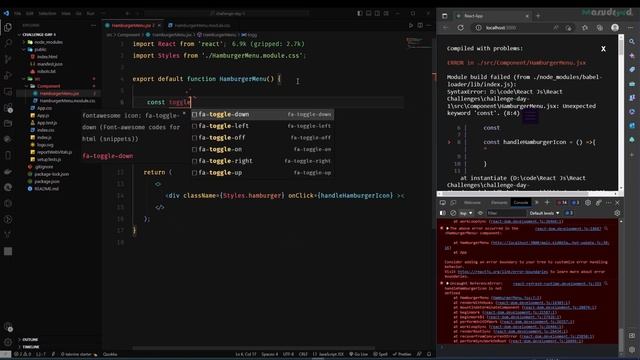The width and height of the screenshot is (640, 360).
Task: Click Prettier in the status bar
Action: pyautogui.click(x=402, y=354)
